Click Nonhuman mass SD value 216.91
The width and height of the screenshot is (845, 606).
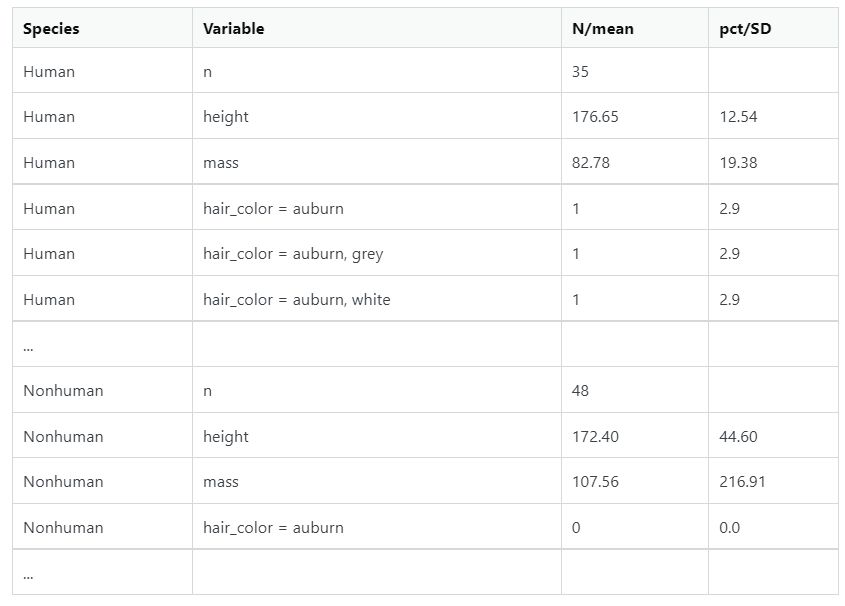(742, 482)
